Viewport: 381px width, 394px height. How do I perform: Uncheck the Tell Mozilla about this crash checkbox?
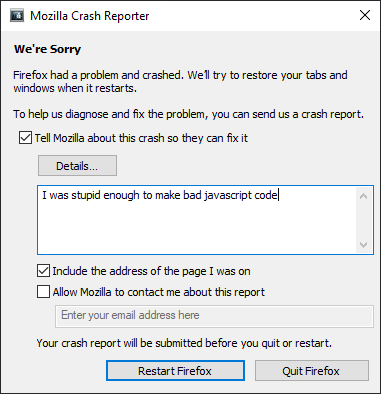point(25,138)
